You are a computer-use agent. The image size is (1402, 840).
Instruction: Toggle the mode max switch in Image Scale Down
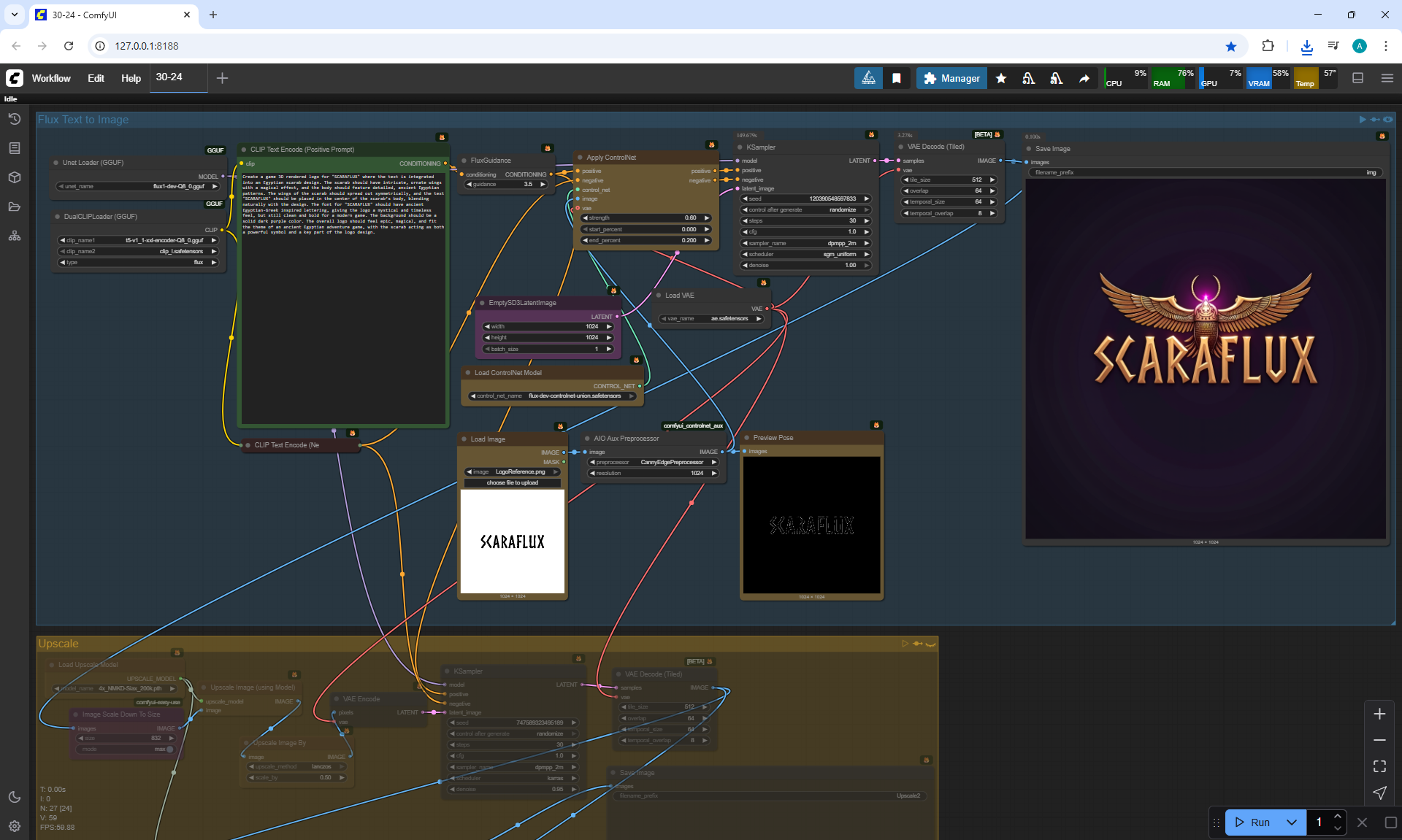169,749
